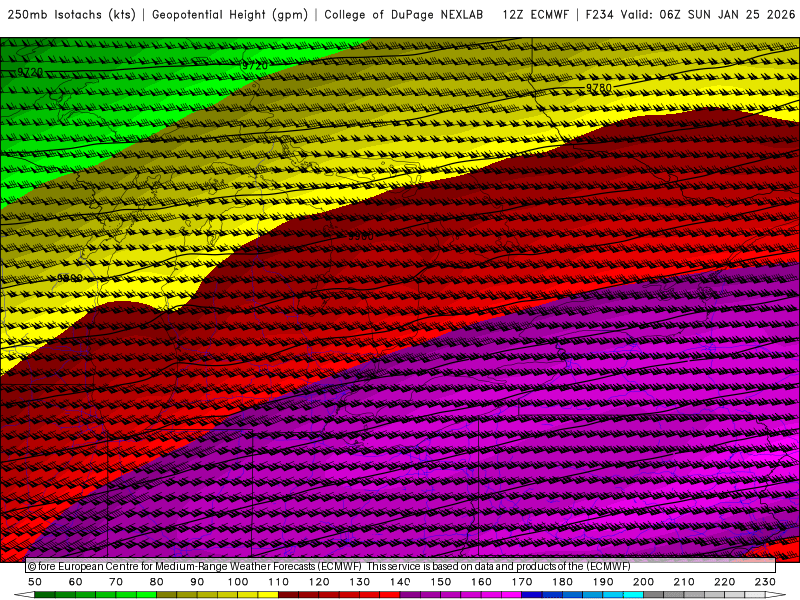This screenshot has height=600, width=800.
Task: Click the darkest green swatch at the legend start
Action: (x=45, y=595)
